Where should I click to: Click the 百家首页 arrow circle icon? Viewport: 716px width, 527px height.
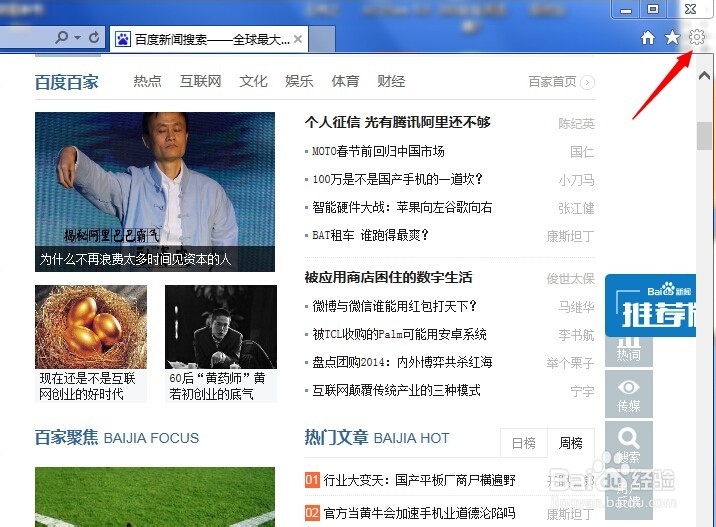click(x=587, y=82)
